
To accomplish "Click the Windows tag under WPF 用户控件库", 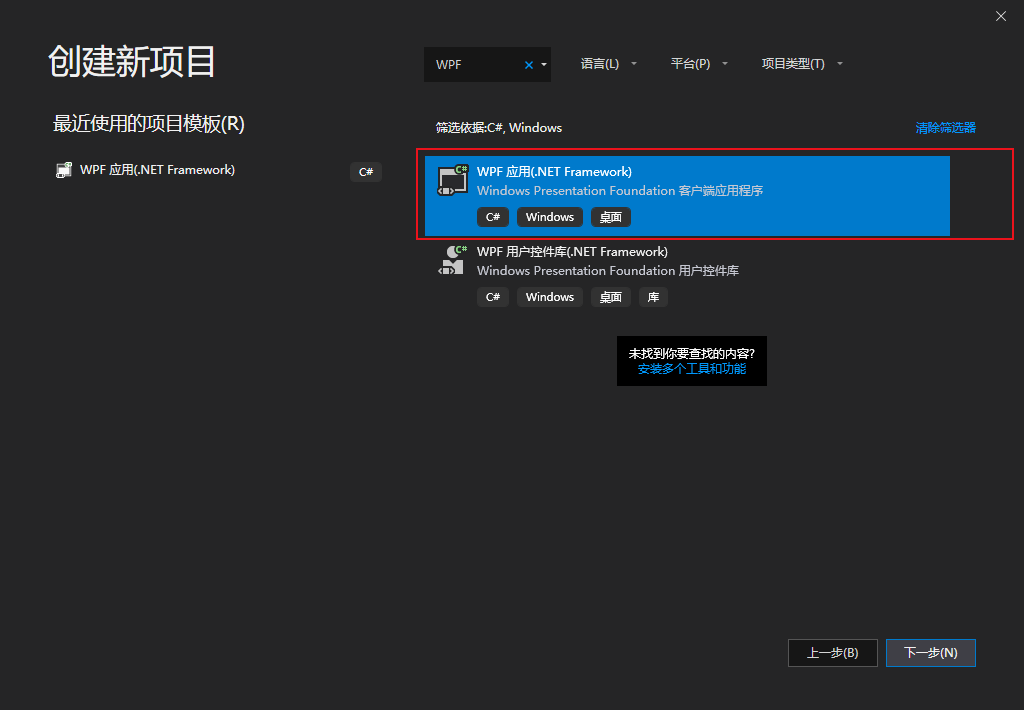I will coord(550,297).
